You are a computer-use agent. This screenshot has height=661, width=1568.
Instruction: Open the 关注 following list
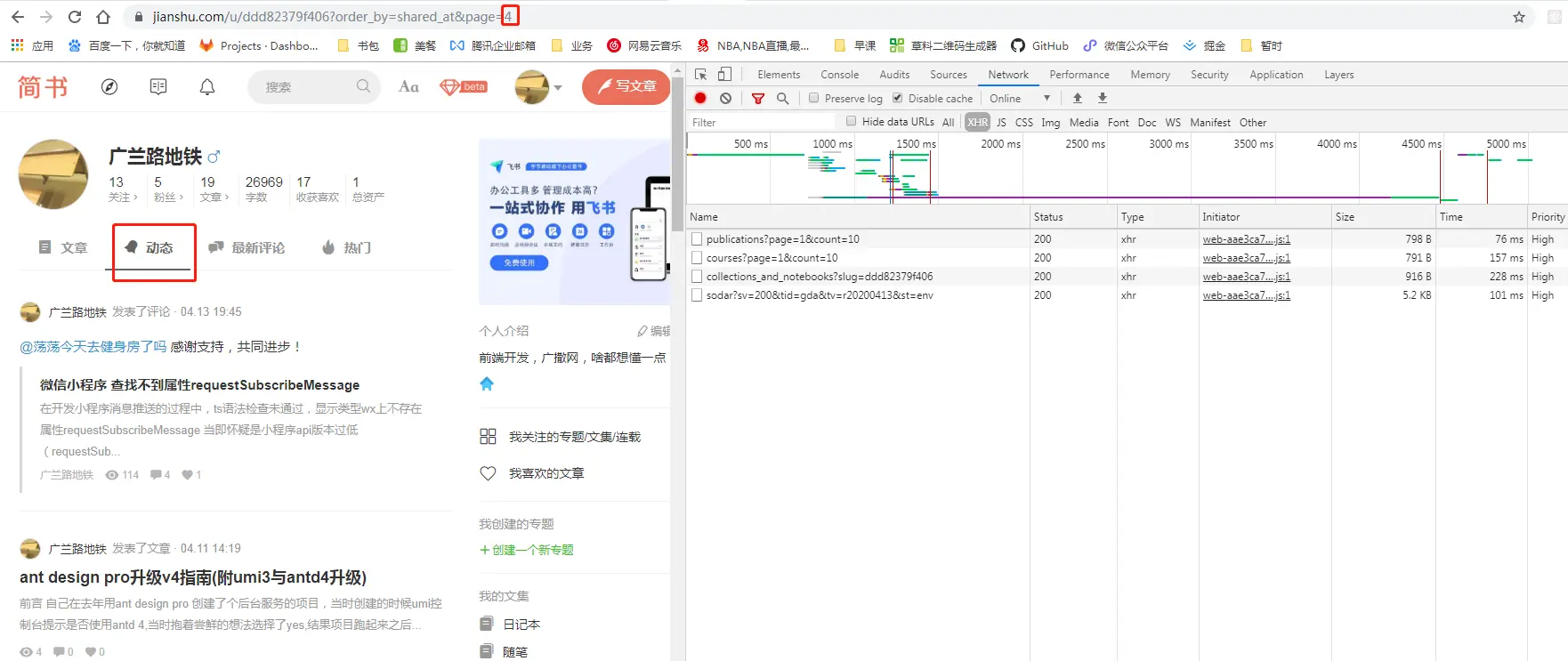[x=122, y=189]
